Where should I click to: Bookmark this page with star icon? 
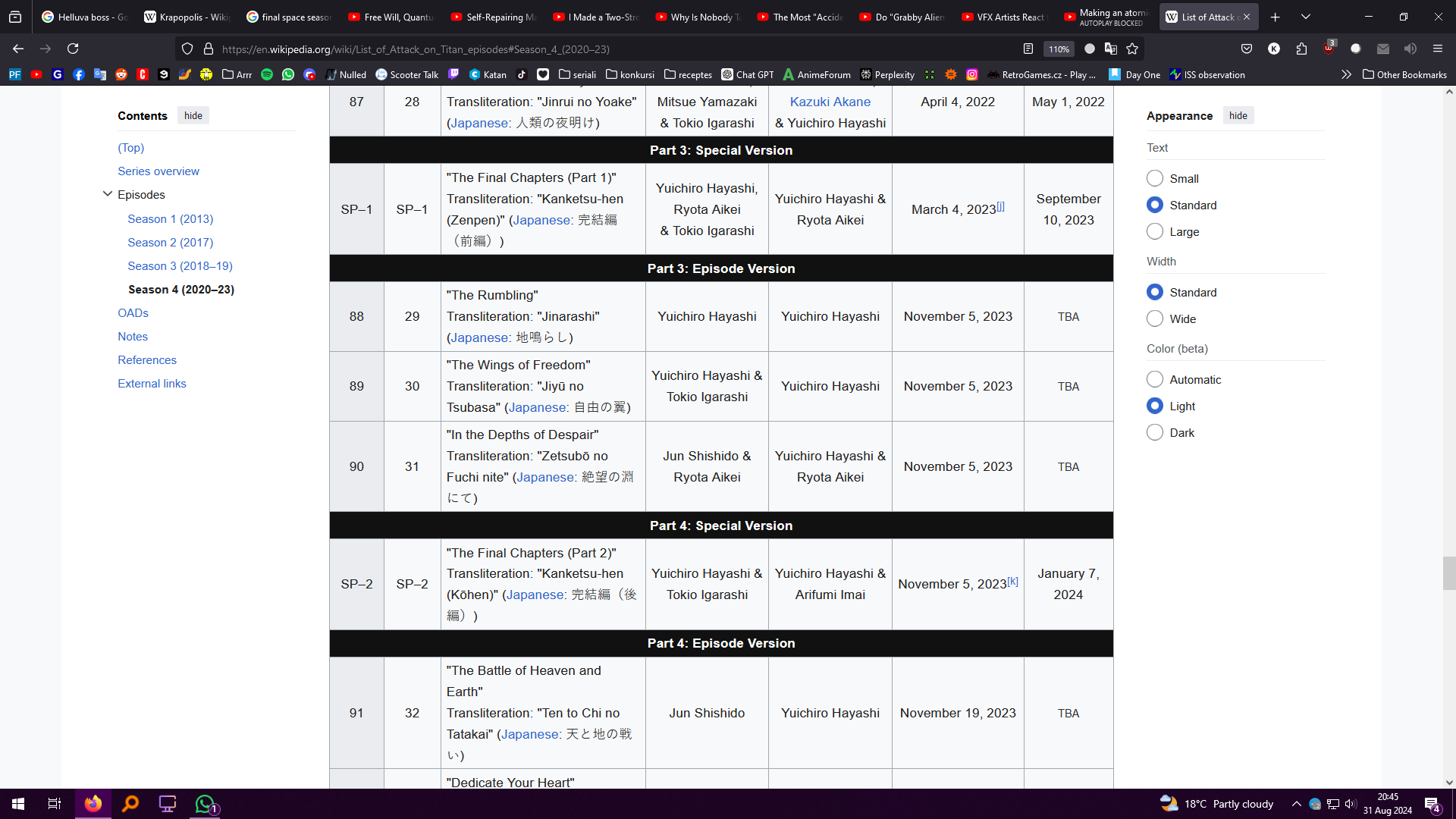coord(1132,49)
